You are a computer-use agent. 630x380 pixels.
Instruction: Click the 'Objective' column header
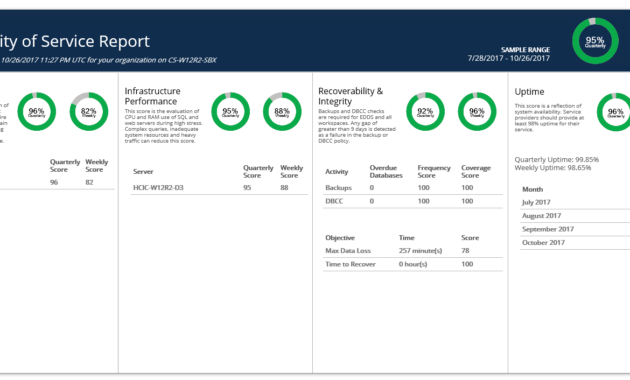[x=340, y=238]
